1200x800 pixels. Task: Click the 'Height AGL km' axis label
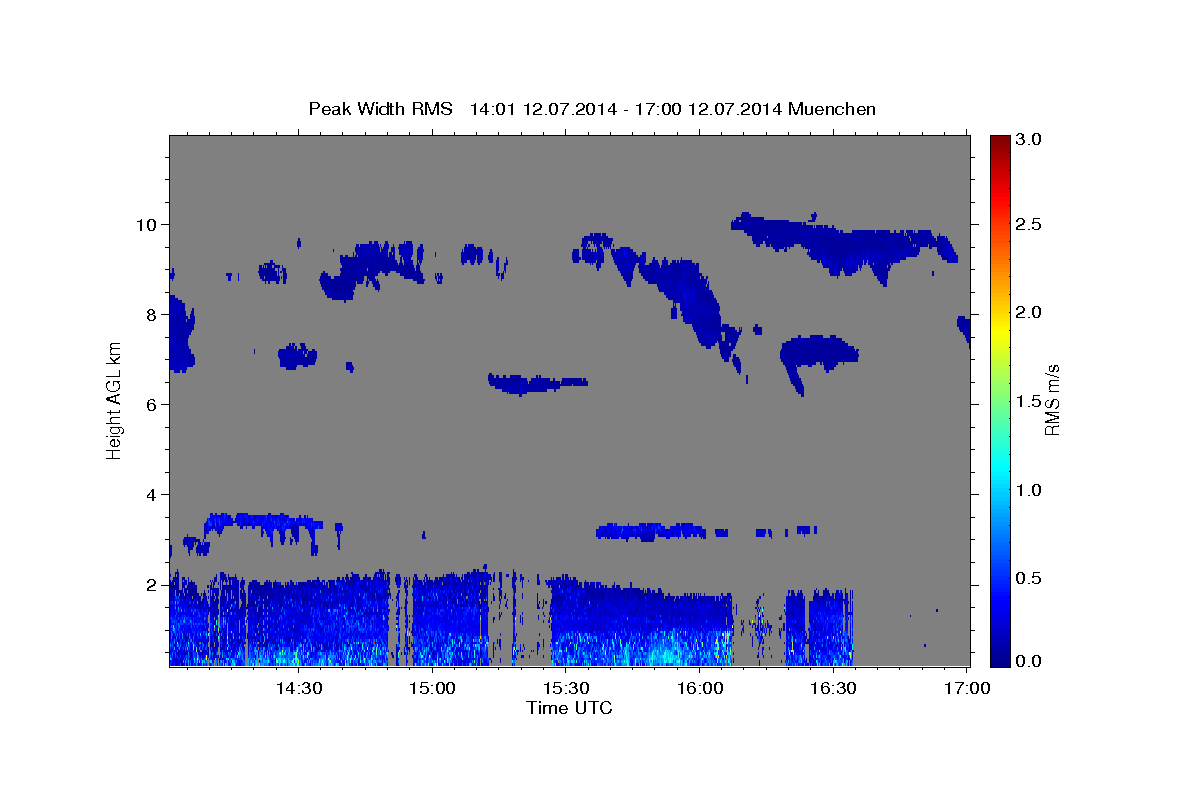(114, 400)
